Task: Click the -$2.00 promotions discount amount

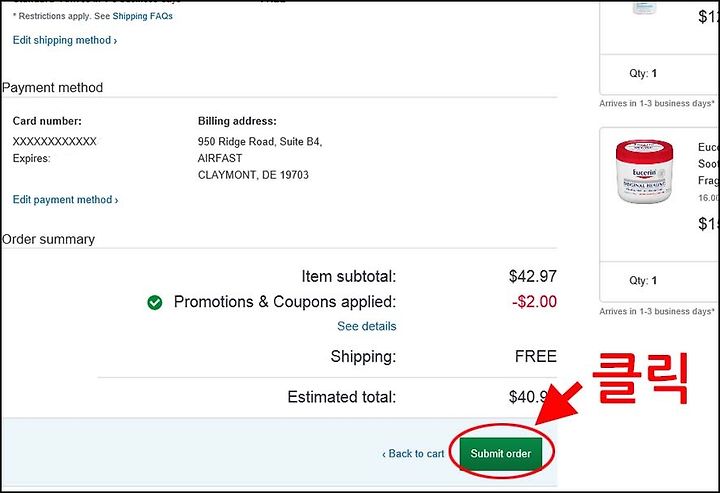Action: tap(534, 302)
